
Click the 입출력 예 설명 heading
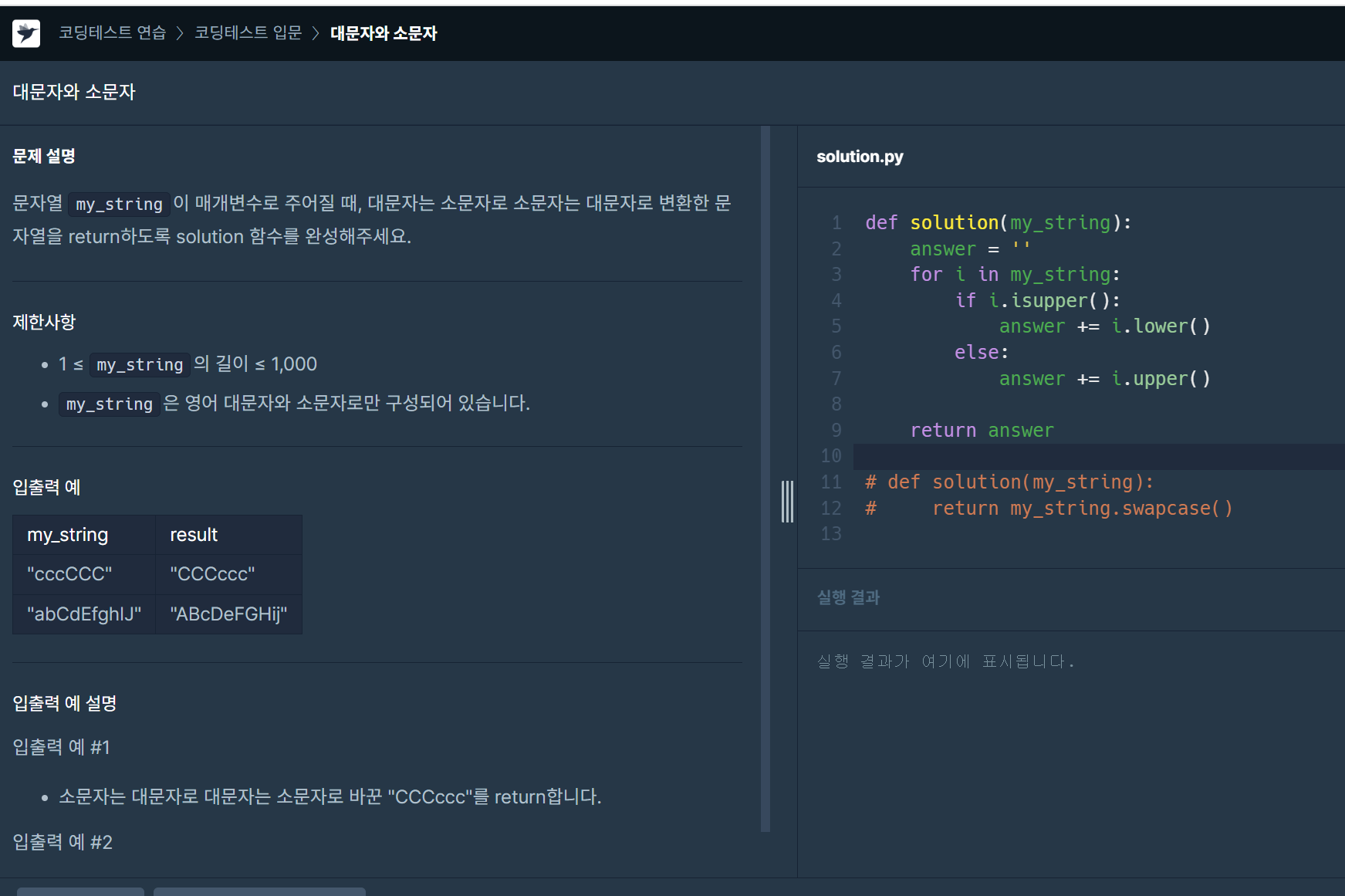tap(64, 703)
